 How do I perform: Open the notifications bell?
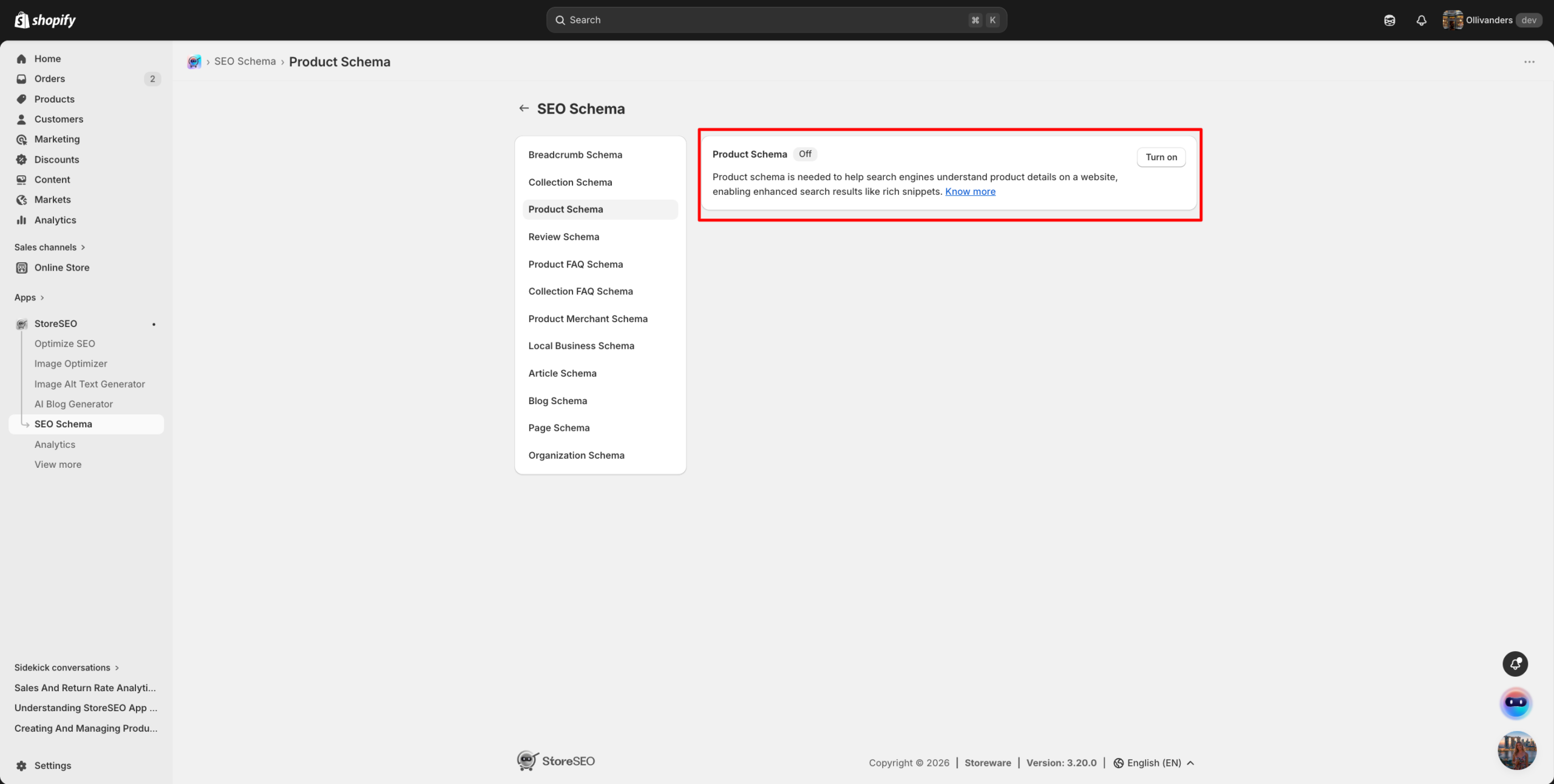pyautogui.click(x=1421, y=20)
